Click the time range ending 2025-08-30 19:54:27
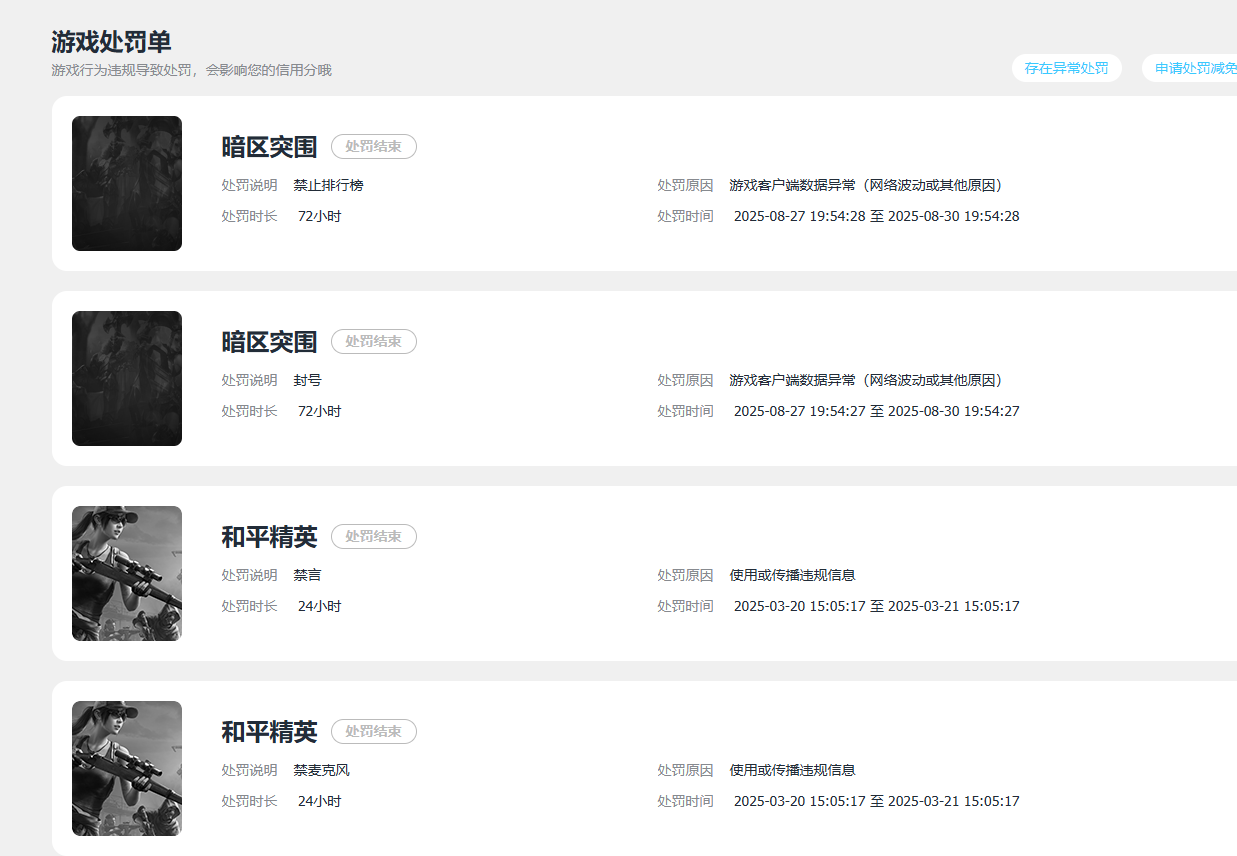 (877, 411)
